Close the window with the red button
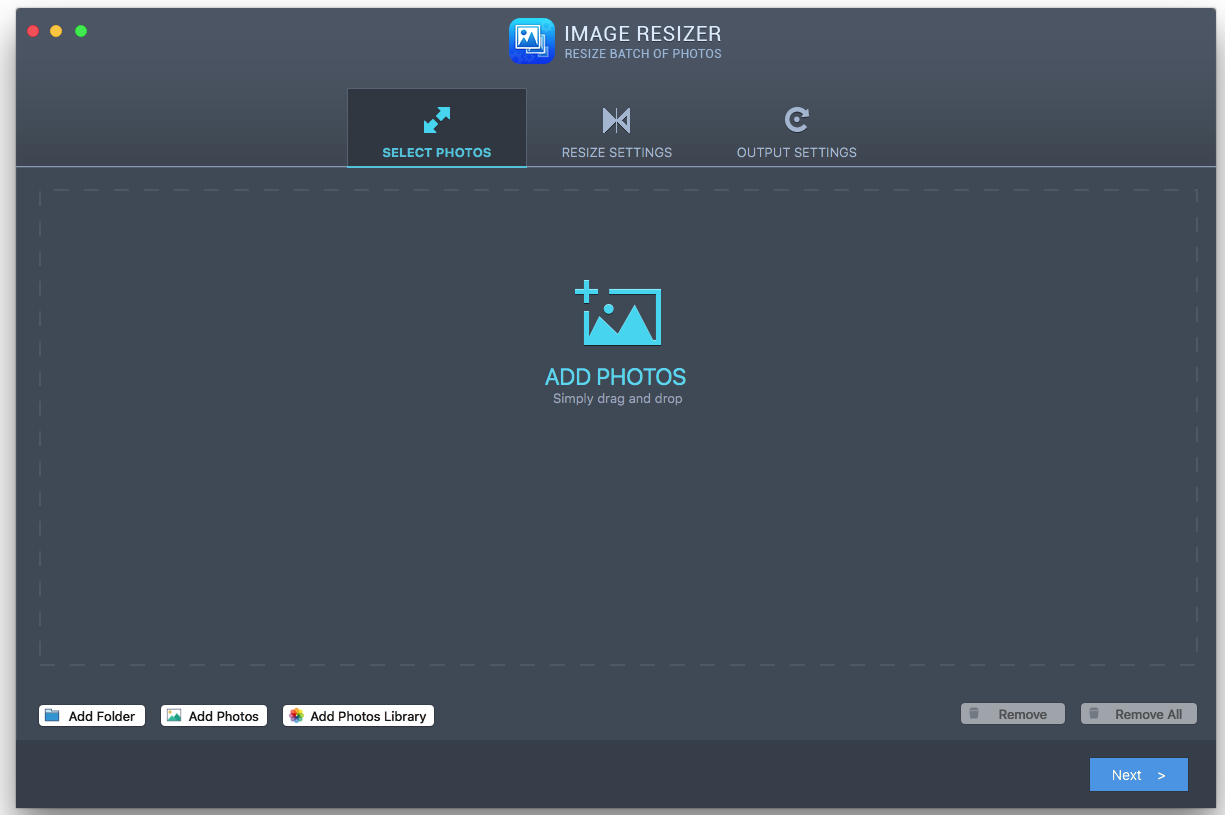 [33, 31]
